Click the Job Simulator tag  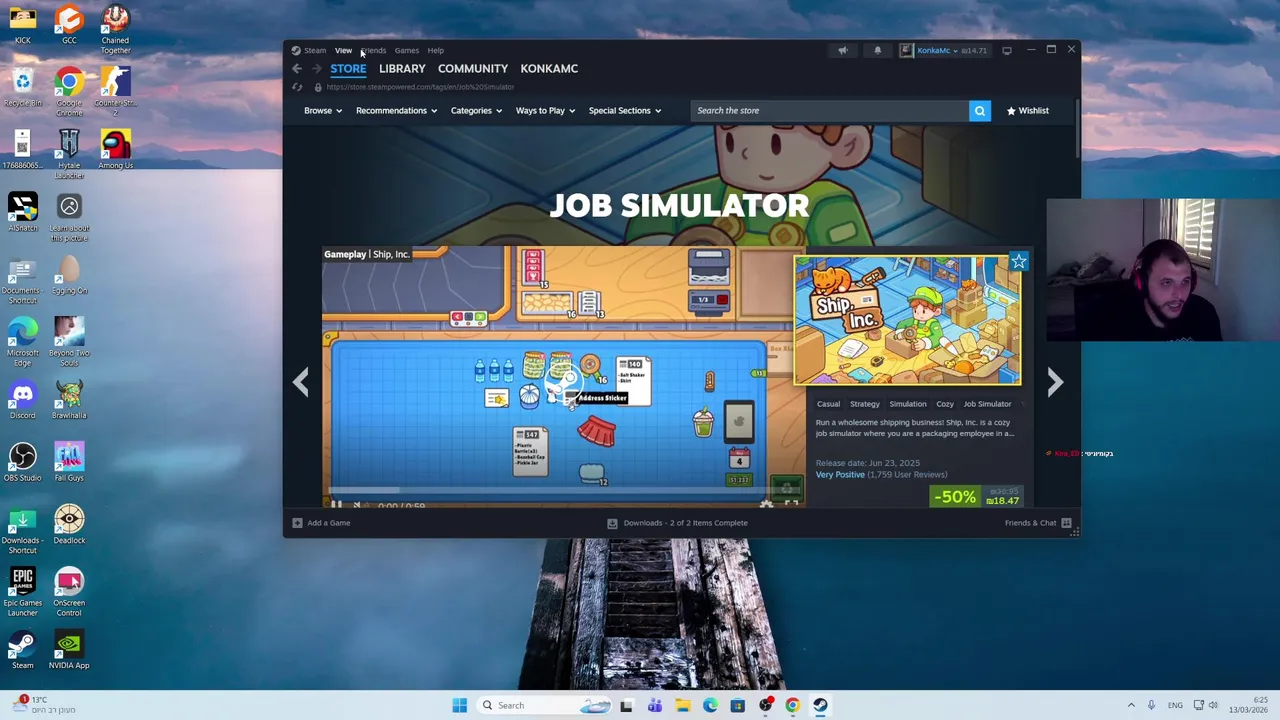point(987,404)
